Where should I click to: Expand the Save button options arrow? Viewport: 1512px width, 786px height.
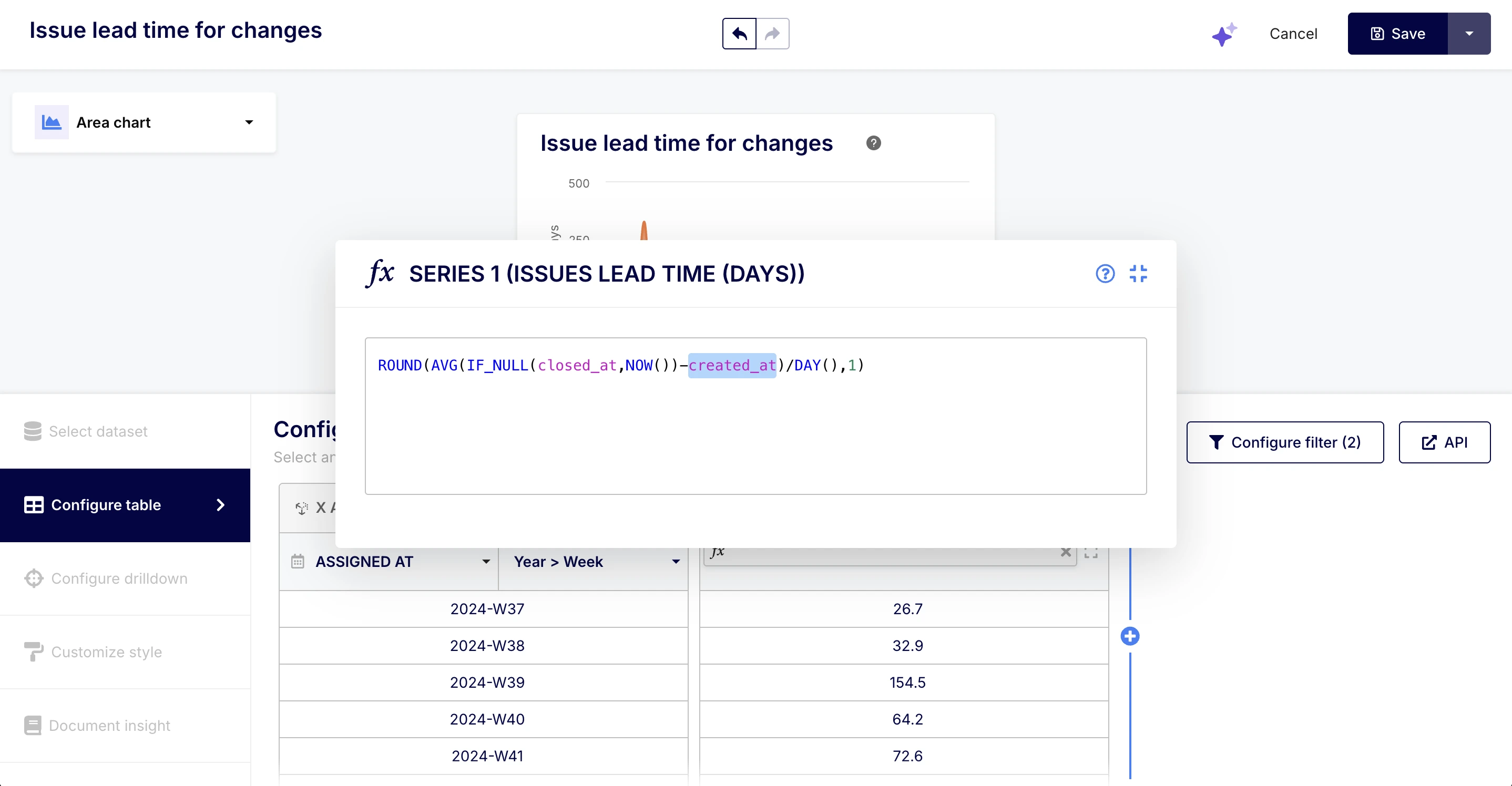[1470, 34]
